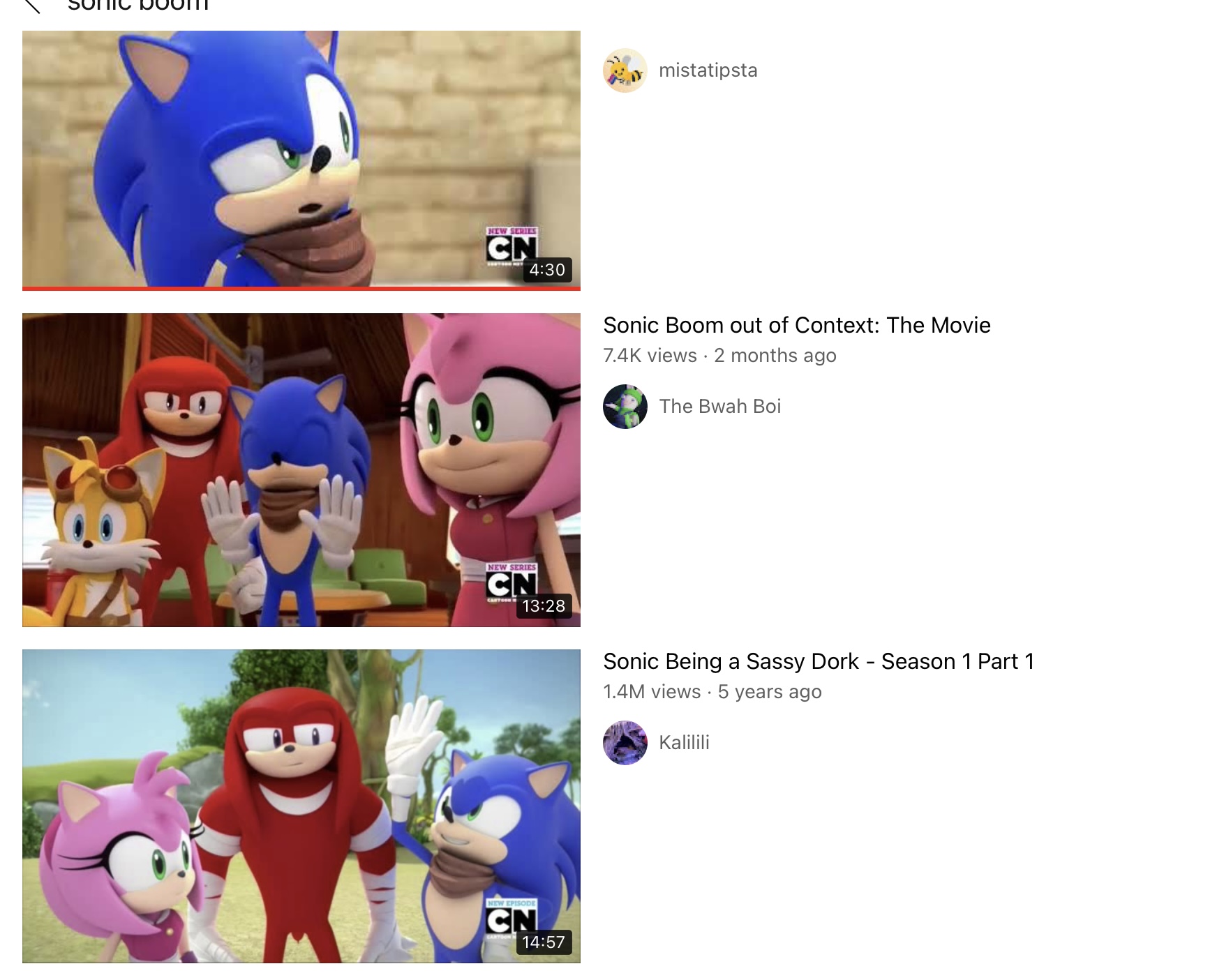Image resolution: width=1217 pixels, height=980 pixels.
Task: Click 1.4M views metadata line
Action: pyautogui.click(x=712, y=692)
